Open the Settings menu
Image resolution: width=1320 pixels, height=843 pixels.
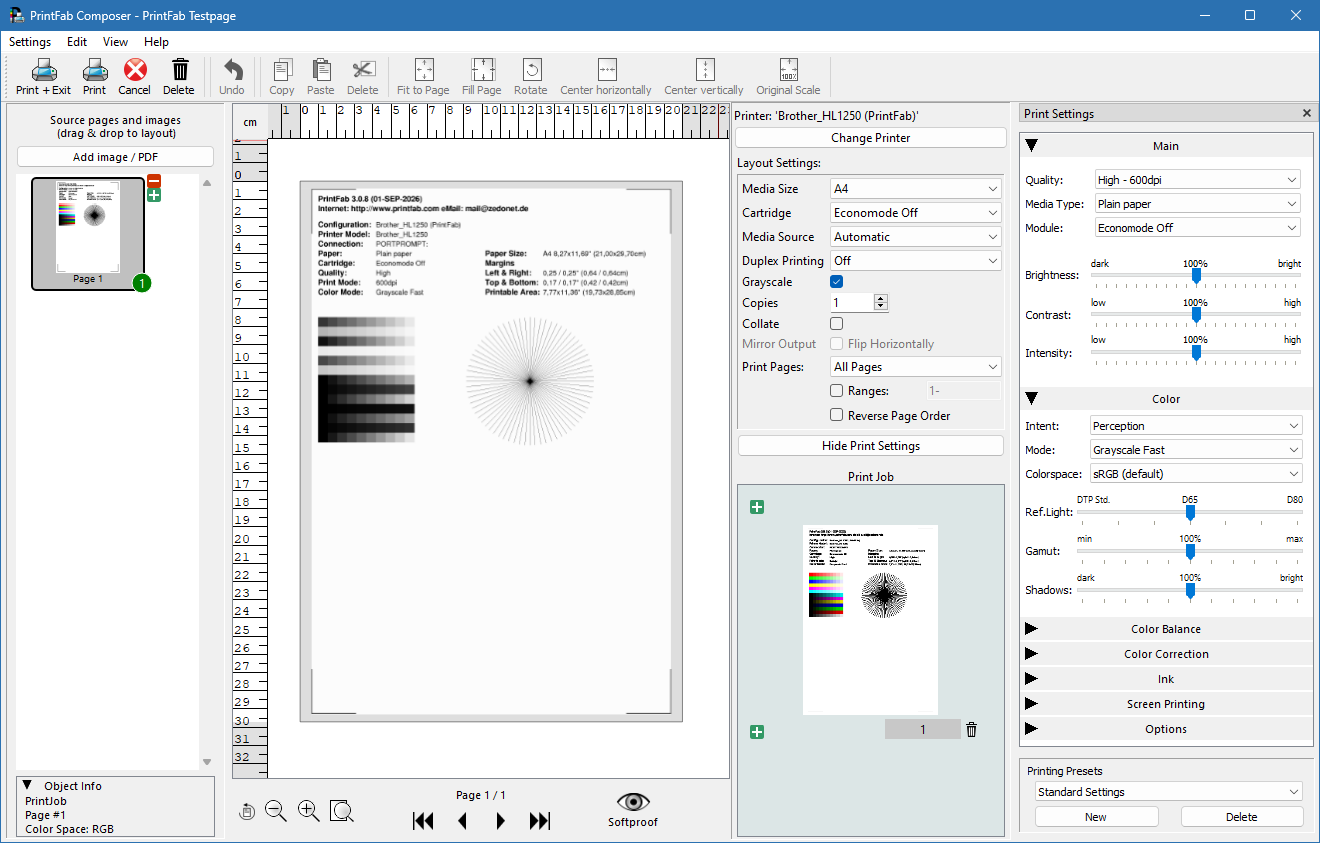point(30,42)
